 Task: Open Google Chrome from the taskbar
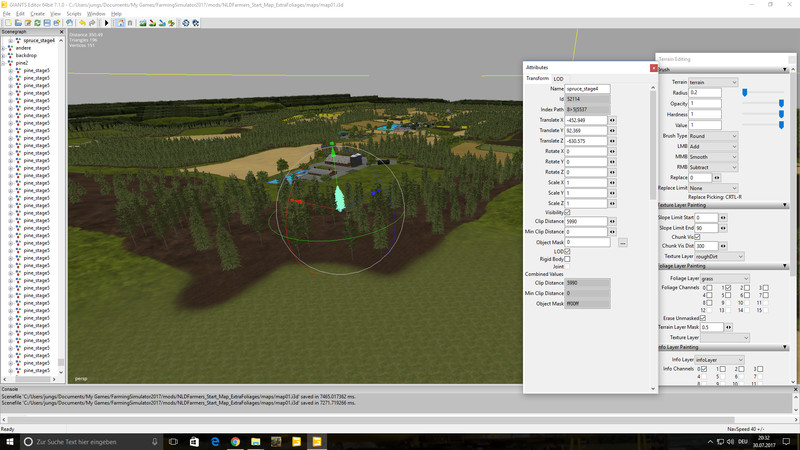click(235, 441)
